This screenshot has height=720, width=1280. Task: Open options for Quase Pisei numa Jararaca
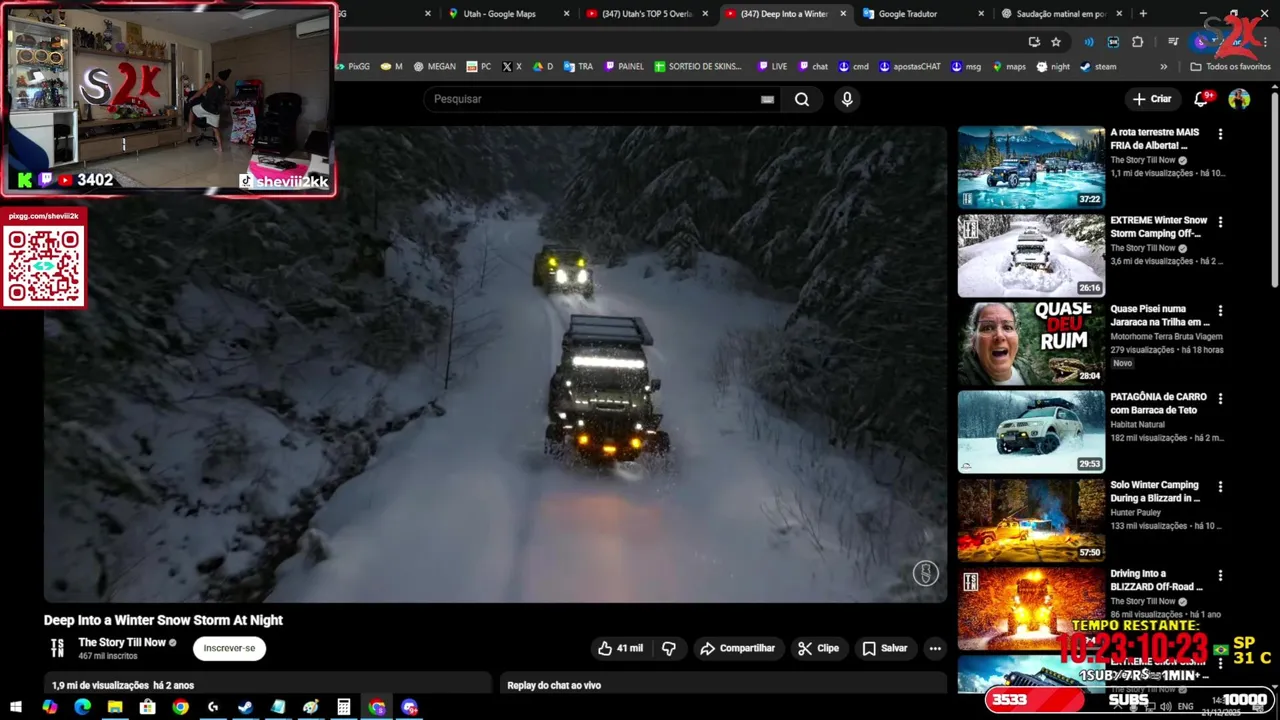click(1220, 311)
